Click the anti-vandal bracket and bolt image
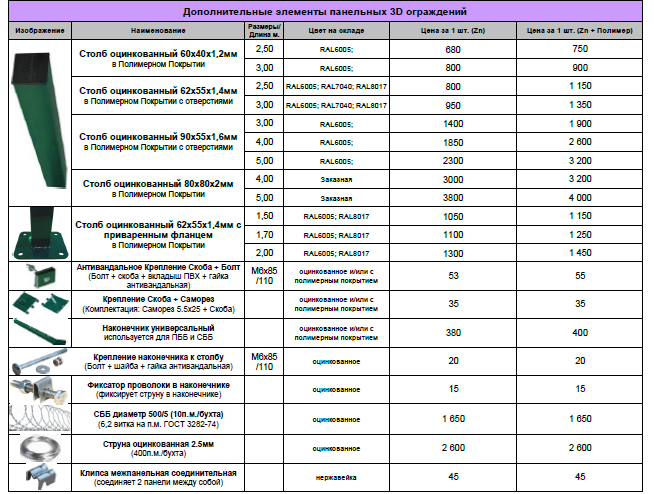 (x=40, y=276)
